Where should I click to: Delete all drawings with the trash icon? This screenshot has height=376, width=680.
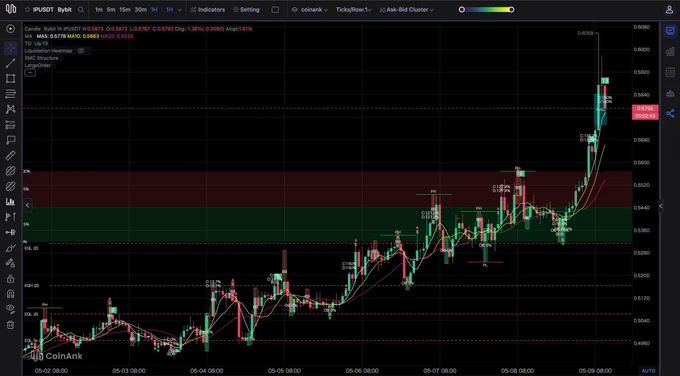(10, 325)
